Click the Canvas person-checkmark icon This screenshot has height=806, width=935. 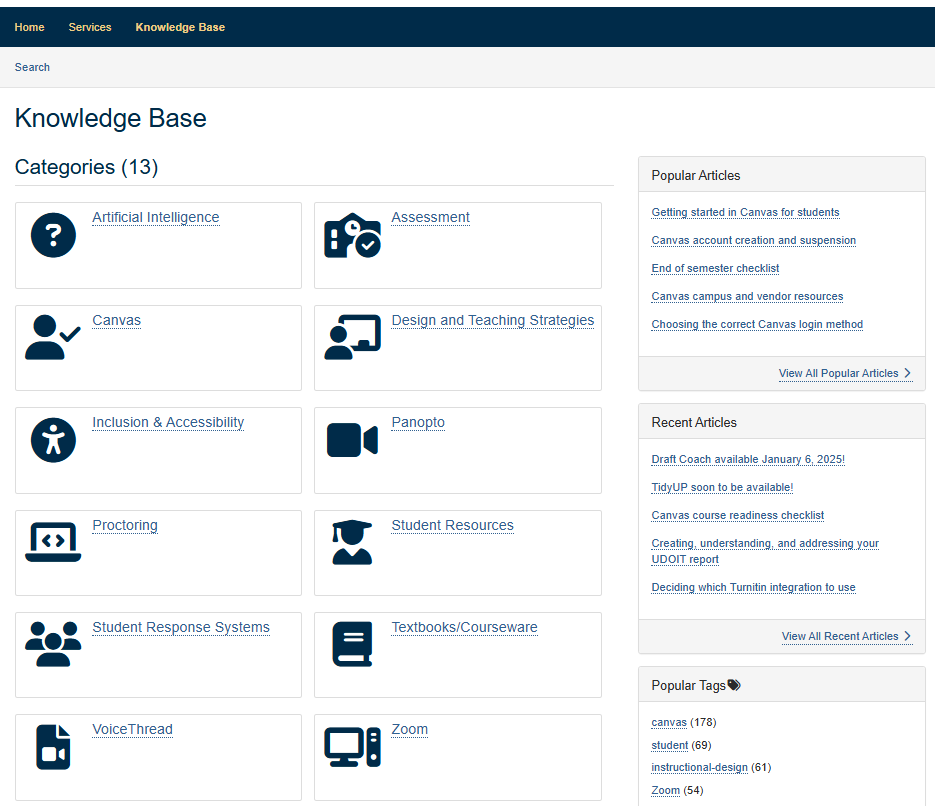(x=53, y=338)
